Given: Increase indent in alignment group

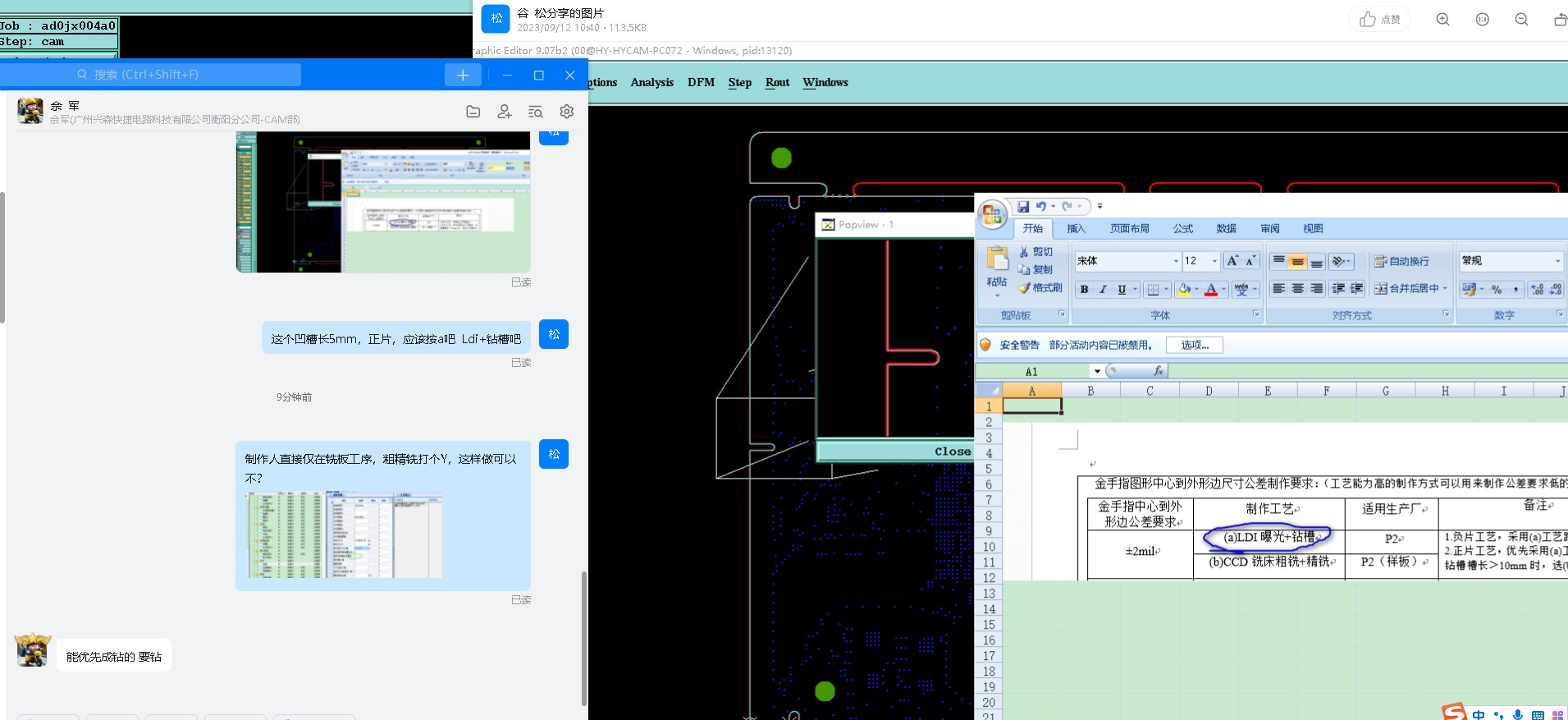Looking at the screenshot, I should point(1357,289).
